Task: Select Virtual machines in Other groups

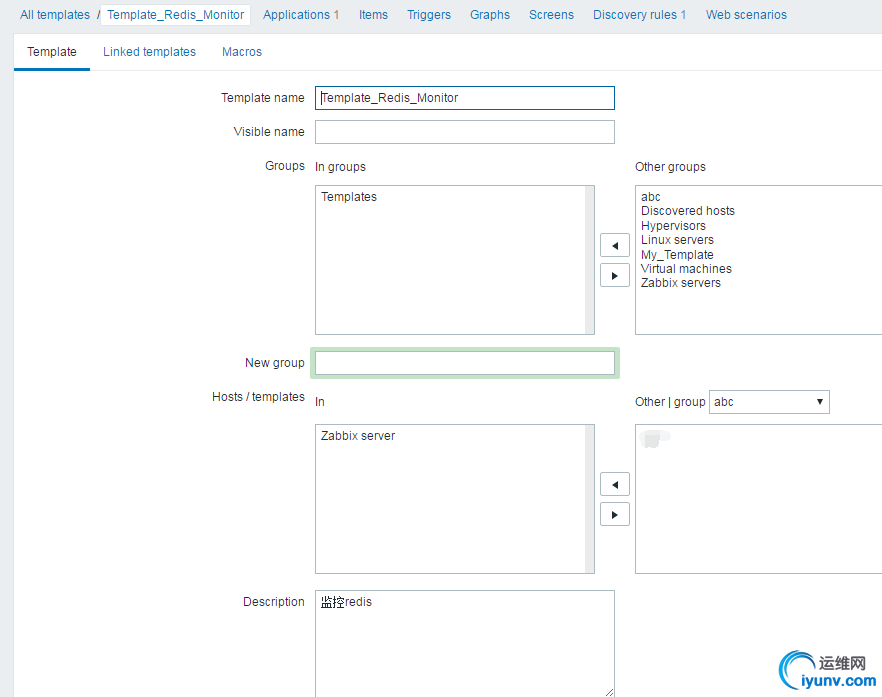Action: pos(686,268)
